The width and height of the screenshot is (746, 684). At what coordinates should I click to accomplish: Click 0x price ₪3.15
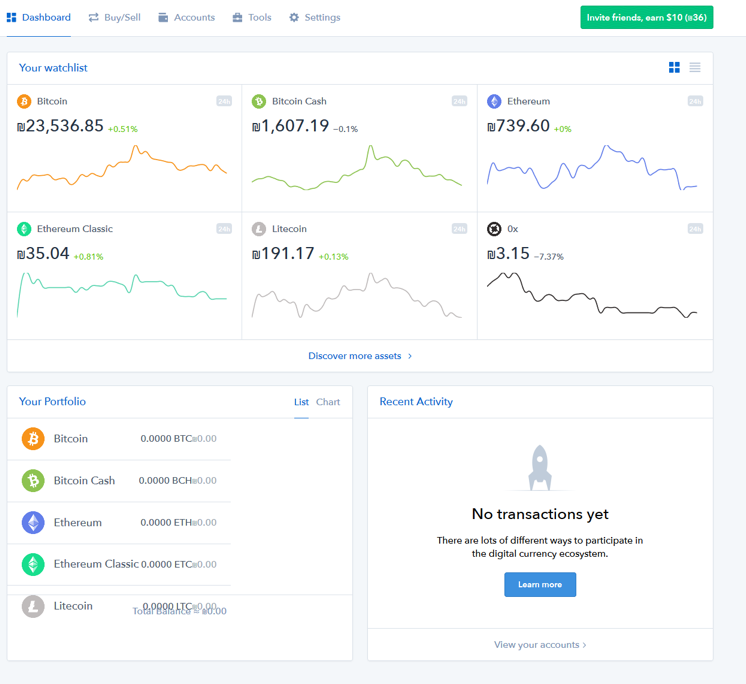[x=508, y=254]
